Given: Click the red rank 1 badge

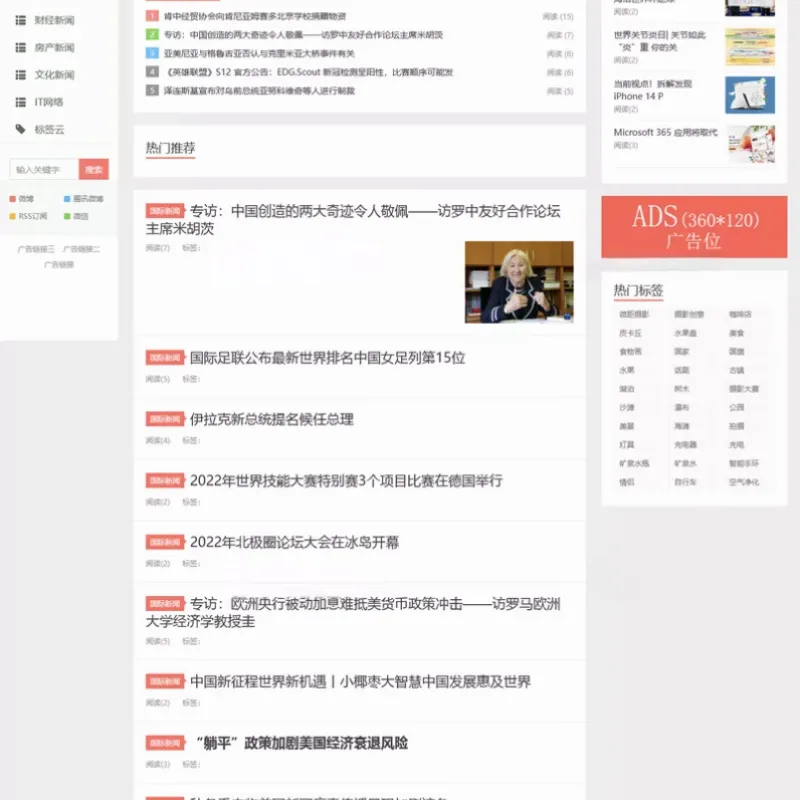Looking at the screenshot, I should (152, 16).
